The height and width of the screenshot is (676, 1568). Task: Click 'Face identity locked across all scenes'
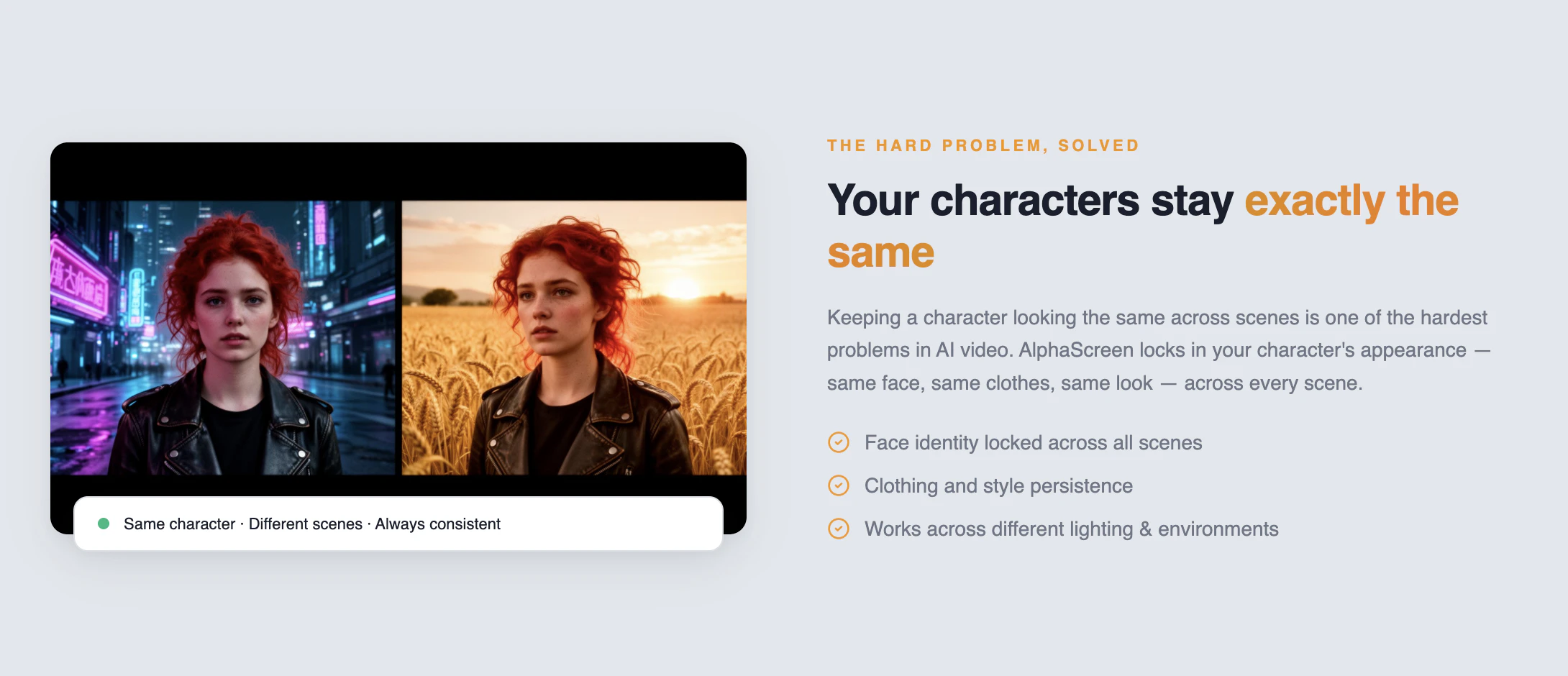click(x=1034, y=442)
